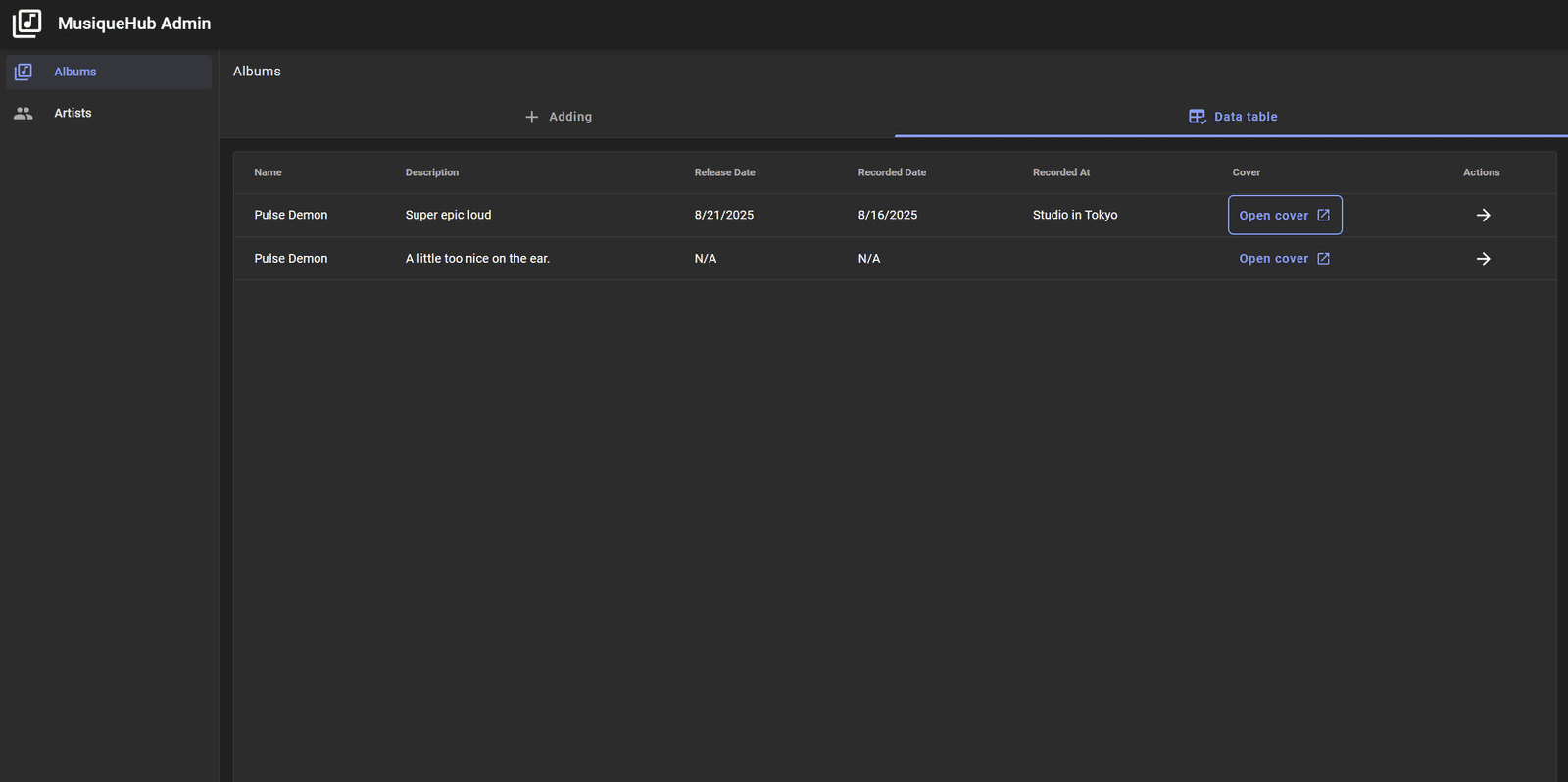1568x782 pixels.
Task: Open cover for Super epic loud album
Action: (1285, 215)
